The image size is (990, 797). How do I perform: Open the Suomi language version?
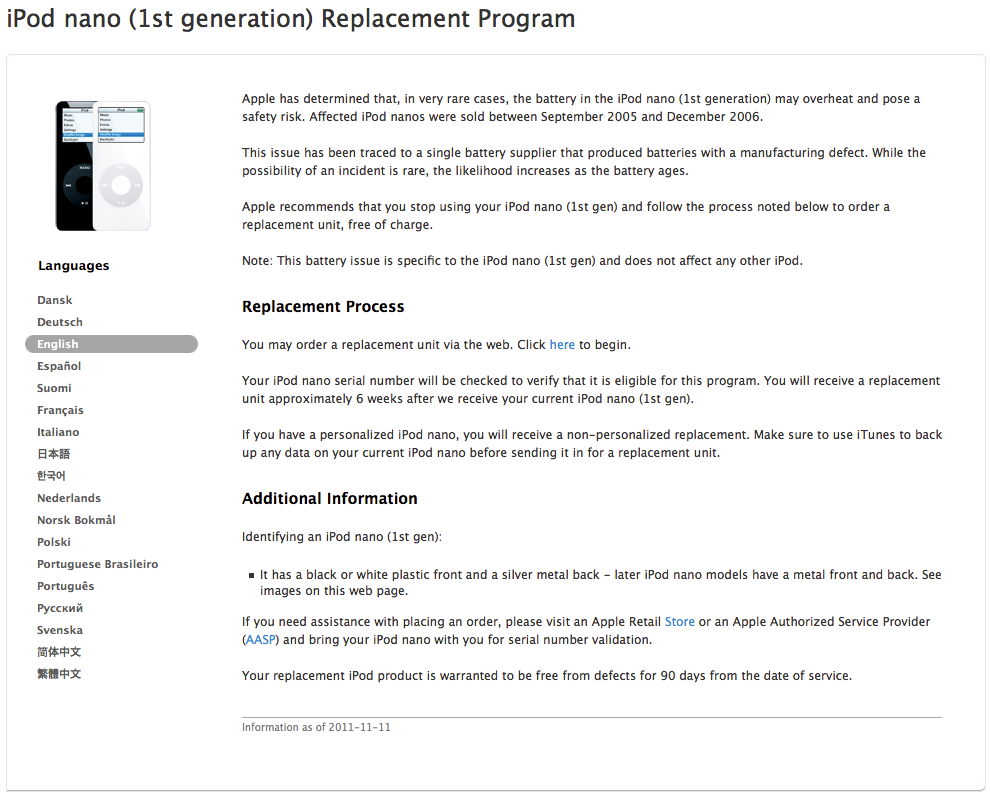point(55,388)
